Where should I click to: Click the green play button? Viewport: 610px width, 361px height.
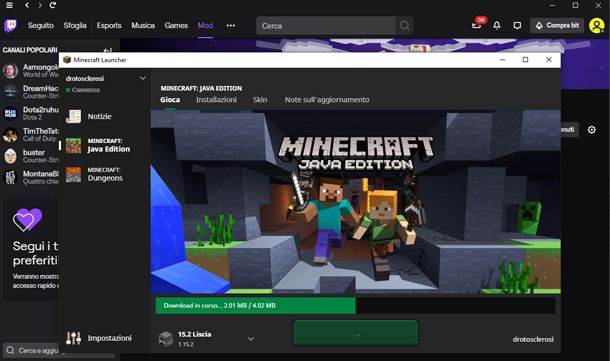coord(356,333)
